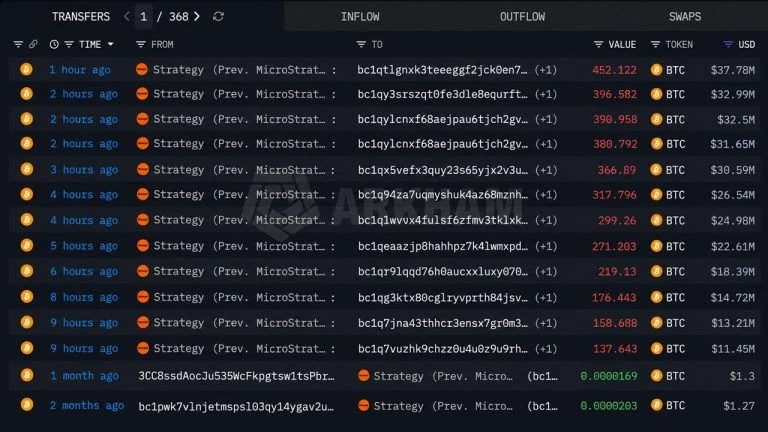Viewport: 768px width, 432px height.
Task: Open the FROM column filter
Action: (x=141, y=45)
